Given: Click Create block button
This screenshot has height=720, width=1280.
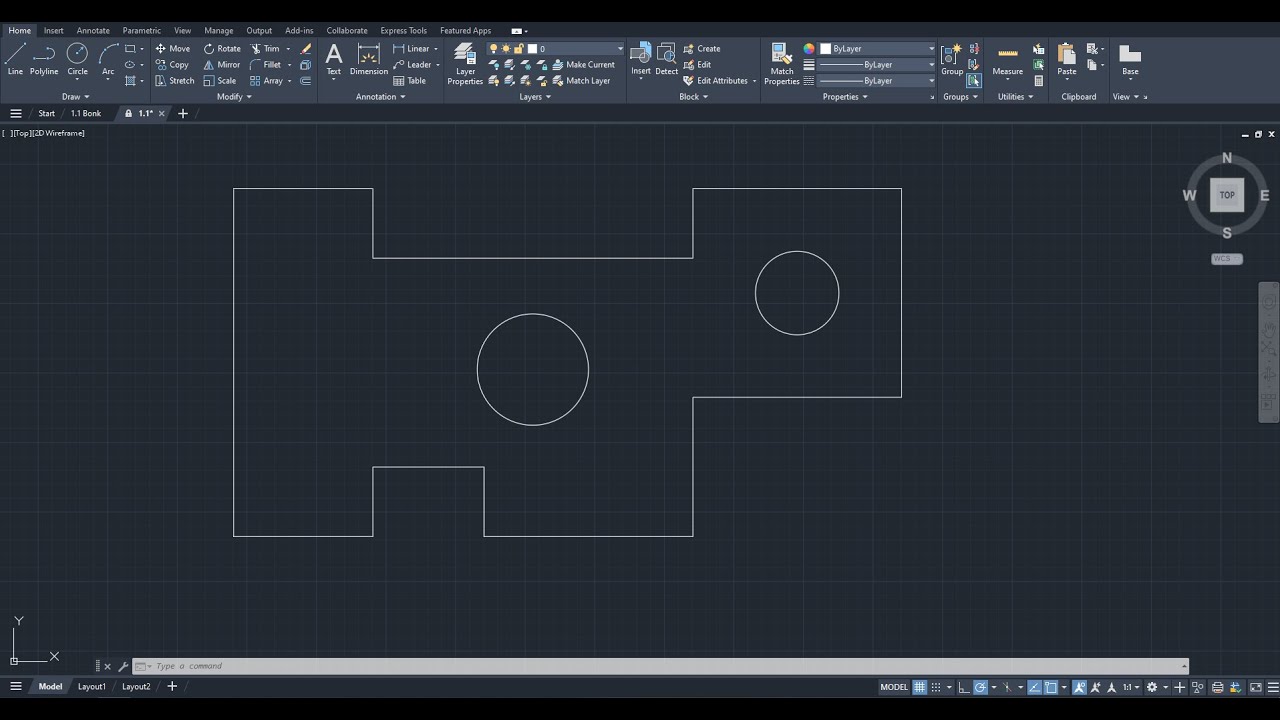Looking at the screenshot, I should (x=702, y=48).
